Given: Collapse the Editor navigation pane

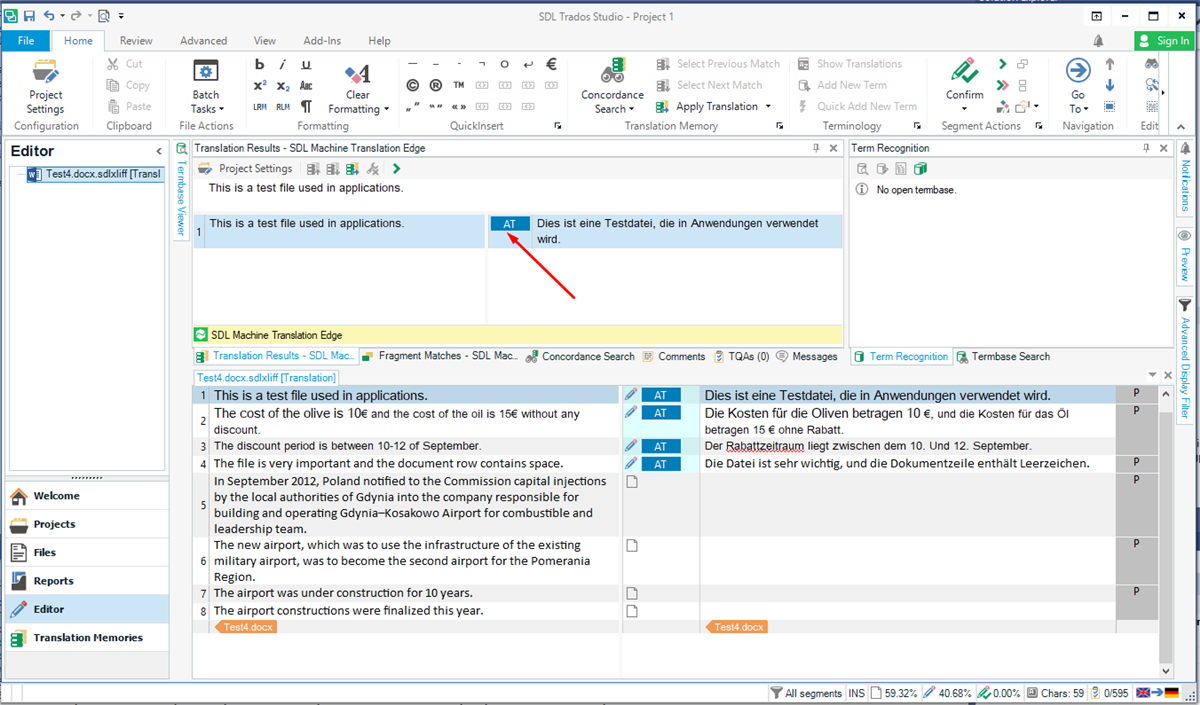Looking at the screenshot, I should pos(159,151).
